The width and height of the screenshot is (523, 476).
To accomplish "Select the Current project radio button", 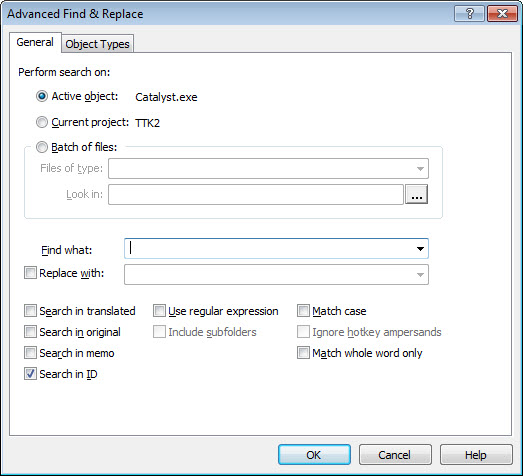I will click(x=42, y=122).
